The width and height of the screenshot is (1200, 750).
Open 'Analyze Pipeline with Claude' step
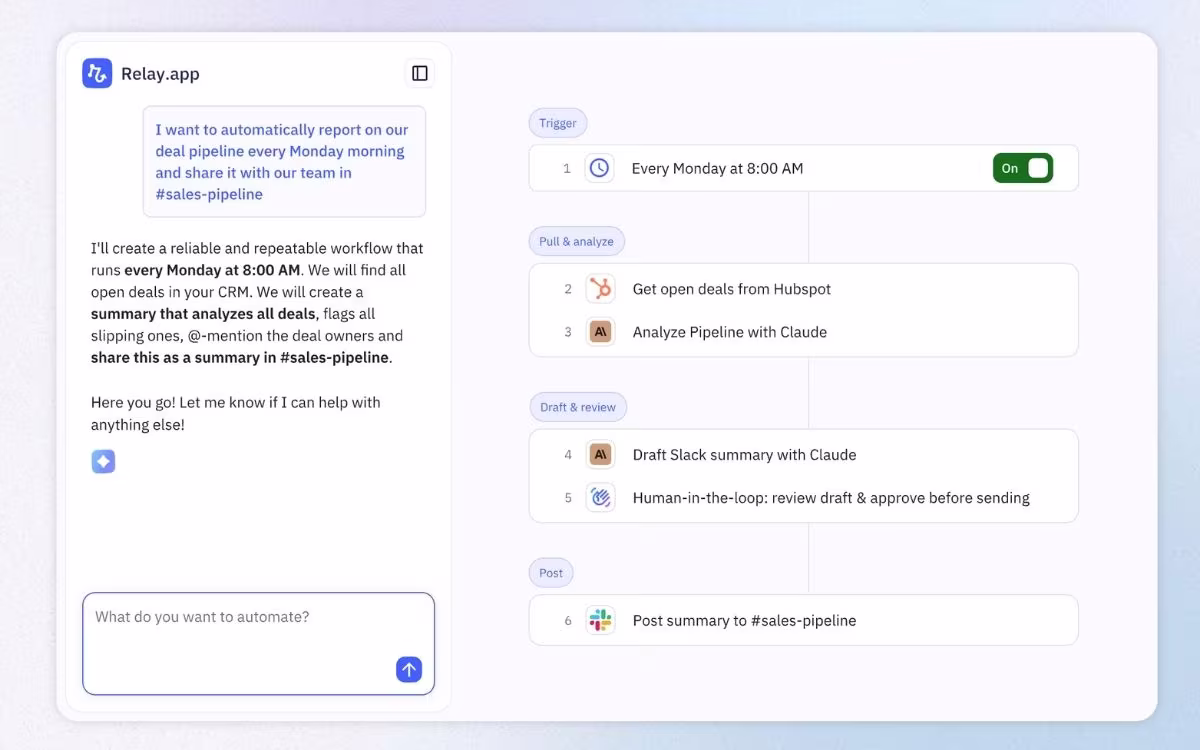804,332
